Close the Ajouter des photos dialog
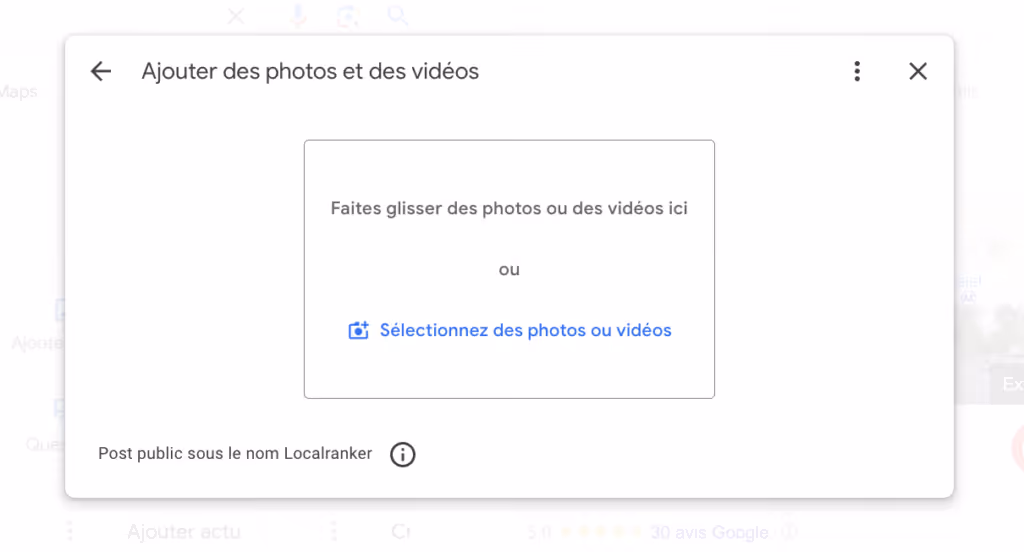Viewport: 1024px width, 552px height. (x=918, y=71)
